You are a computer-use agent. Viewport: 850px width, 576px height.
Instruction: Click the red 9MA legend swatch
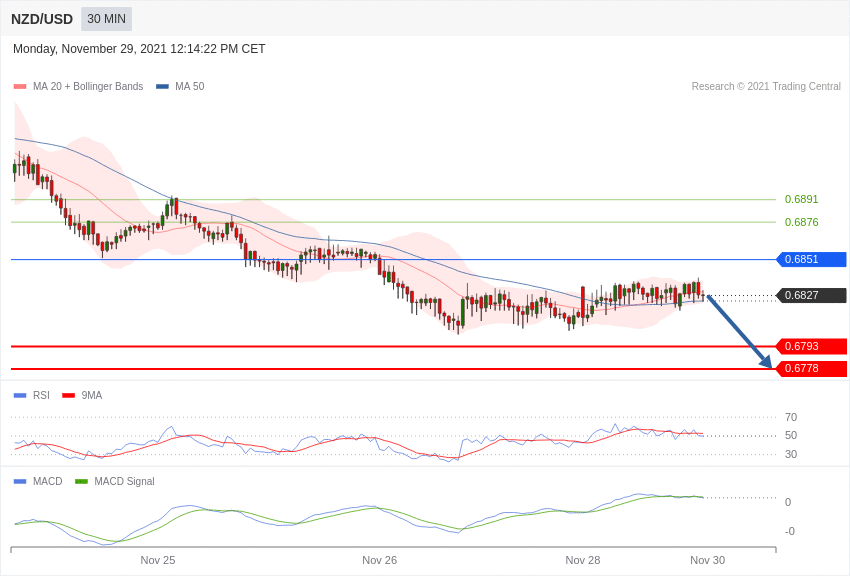[x=68, y=396]
